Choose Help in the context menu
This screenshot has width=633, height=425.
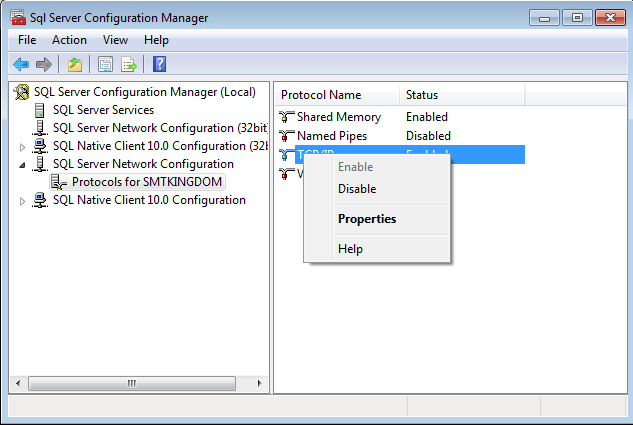pyautogui.click(x=377, y=249)
